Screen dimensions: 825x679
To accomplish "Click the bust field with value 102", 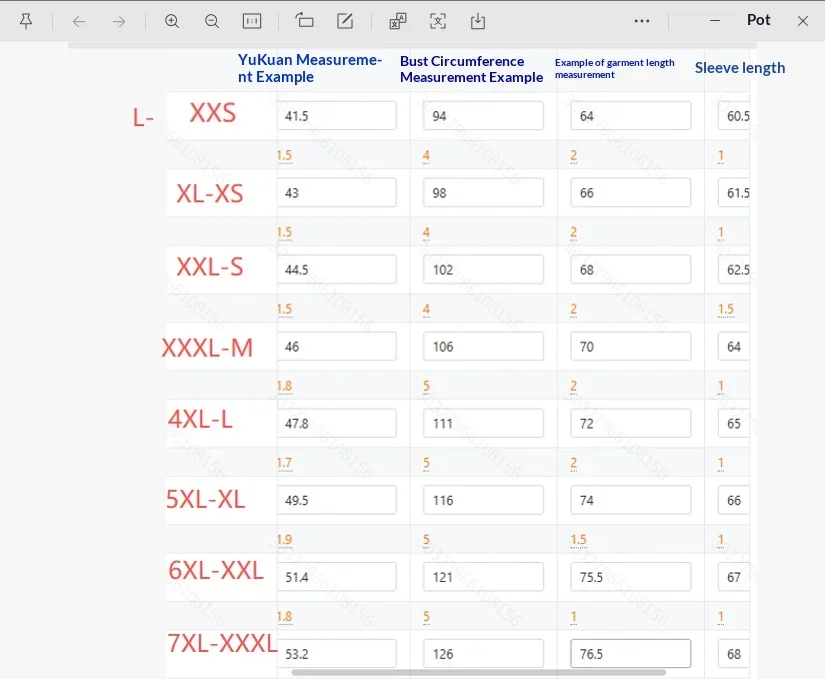I will pyautogui.click(x=484, y=269).
